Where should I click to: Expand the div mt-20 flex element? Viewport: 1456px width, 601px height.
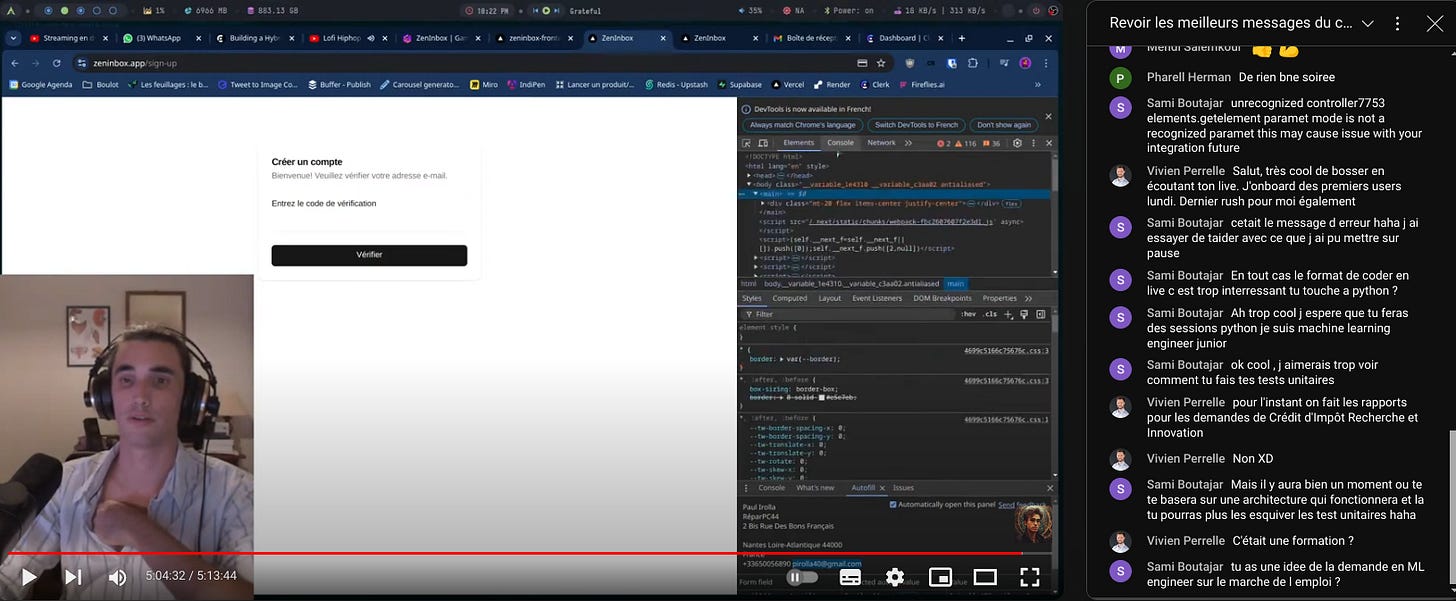point(762,203)
